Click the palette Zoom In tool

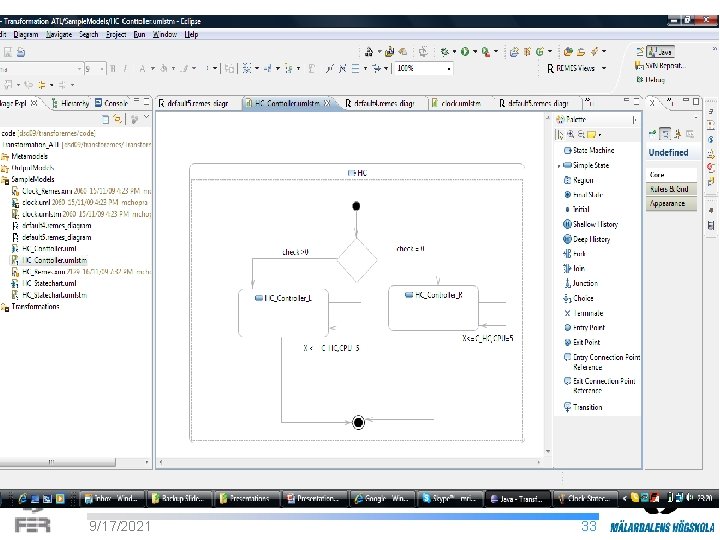click(571, 134)
